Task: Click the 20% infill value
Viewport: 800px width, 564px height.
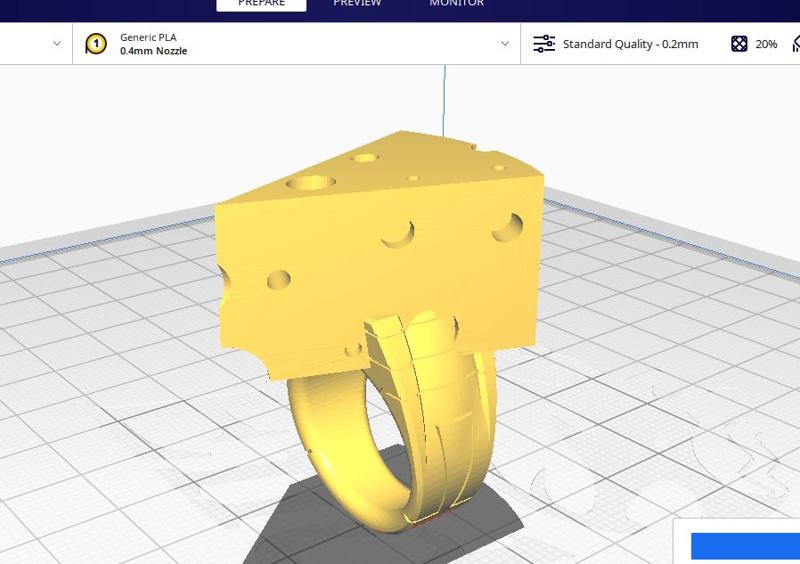Action: [766, 44]
